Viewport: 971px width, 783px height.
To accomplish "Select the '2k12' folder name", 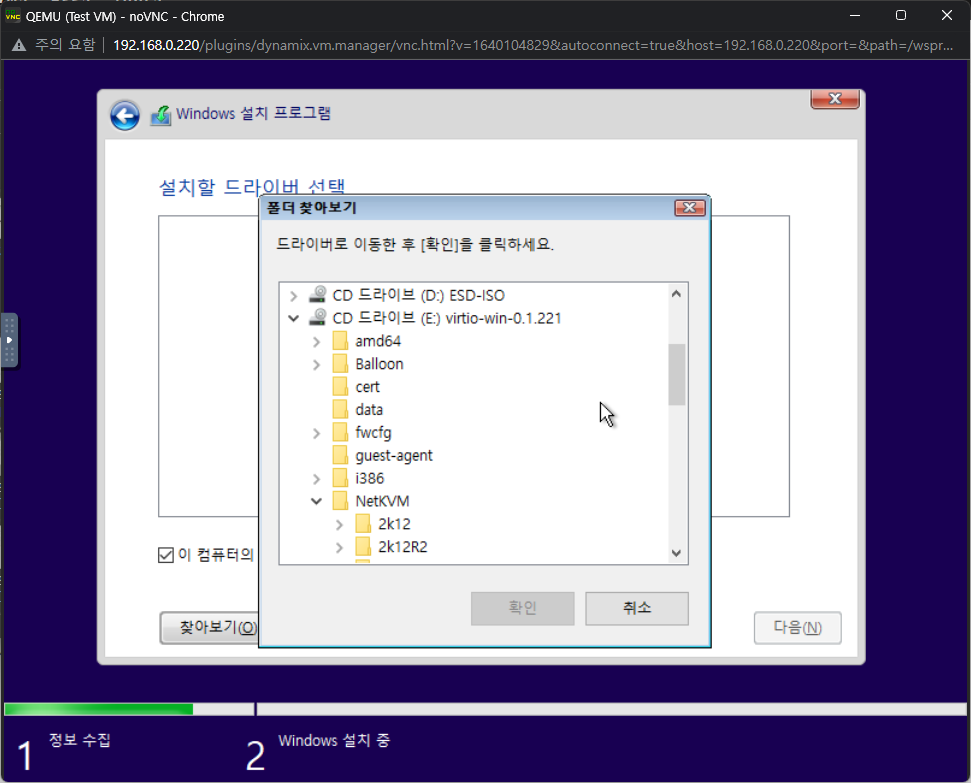I will tap(394, 524).
